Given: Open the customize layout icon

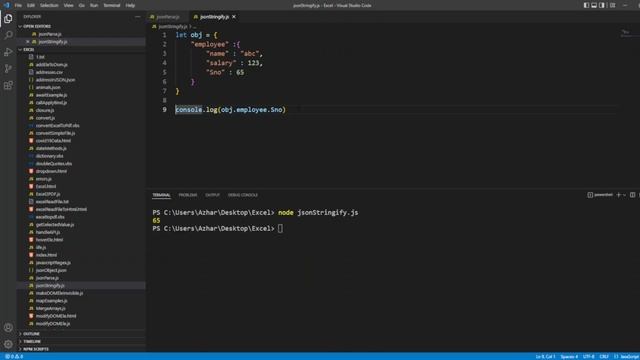Looking at the screenshot, I should coord(612,5).
